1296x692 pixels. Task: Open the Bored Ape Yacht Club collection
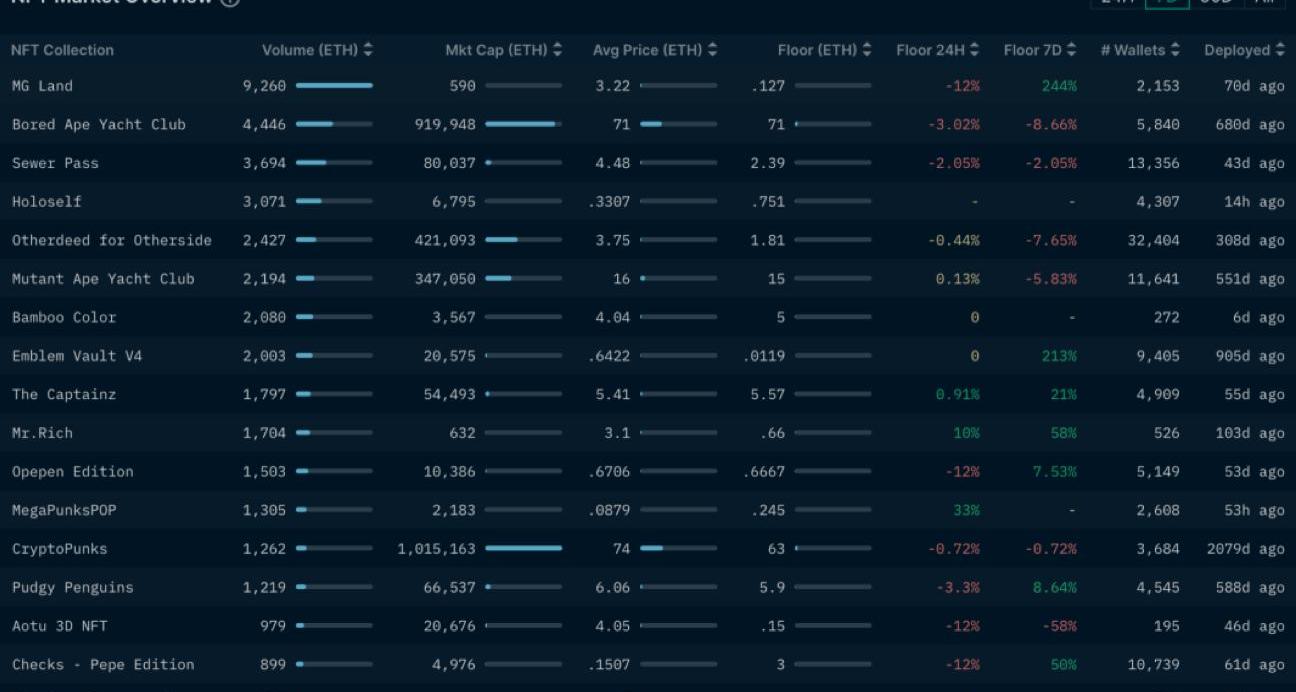click(x=99, y=125)
